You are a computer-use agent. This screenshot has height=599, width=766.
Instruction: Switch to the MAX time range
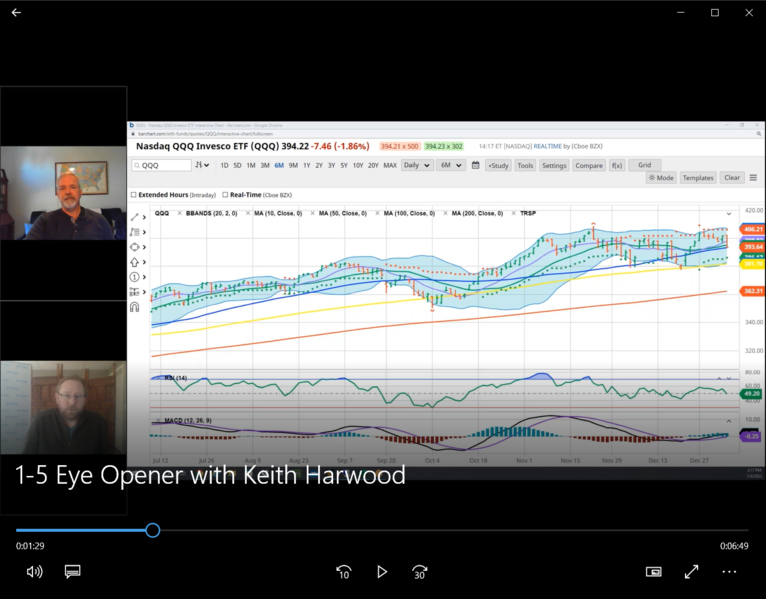click(390, 166)
